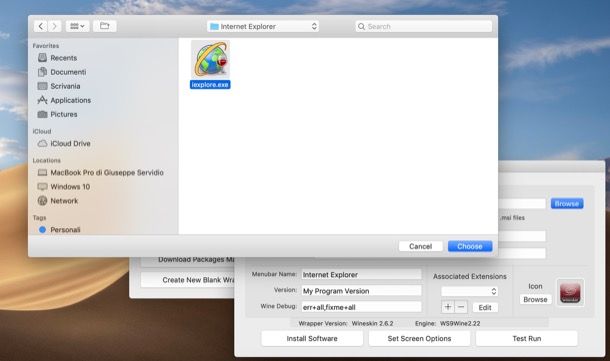Click the Recents clock icon

[x=42, y=58]
